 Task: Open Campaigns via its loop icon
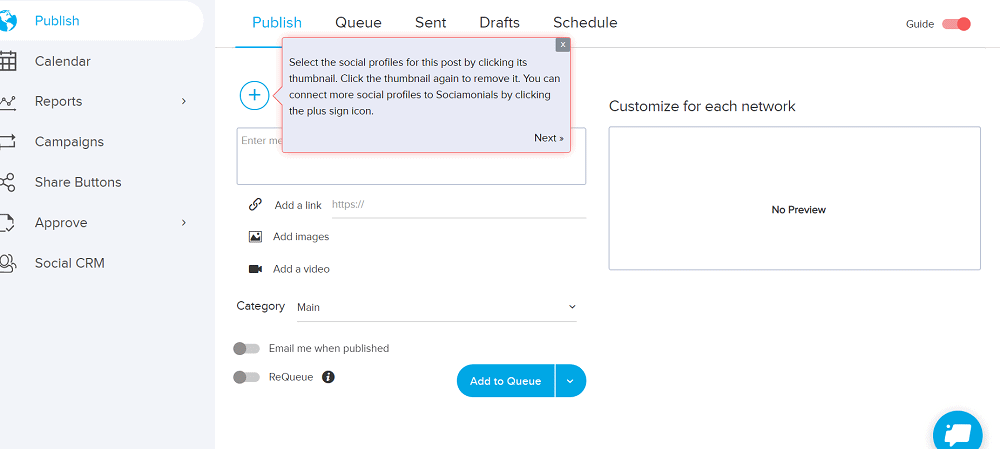[8, 142]
